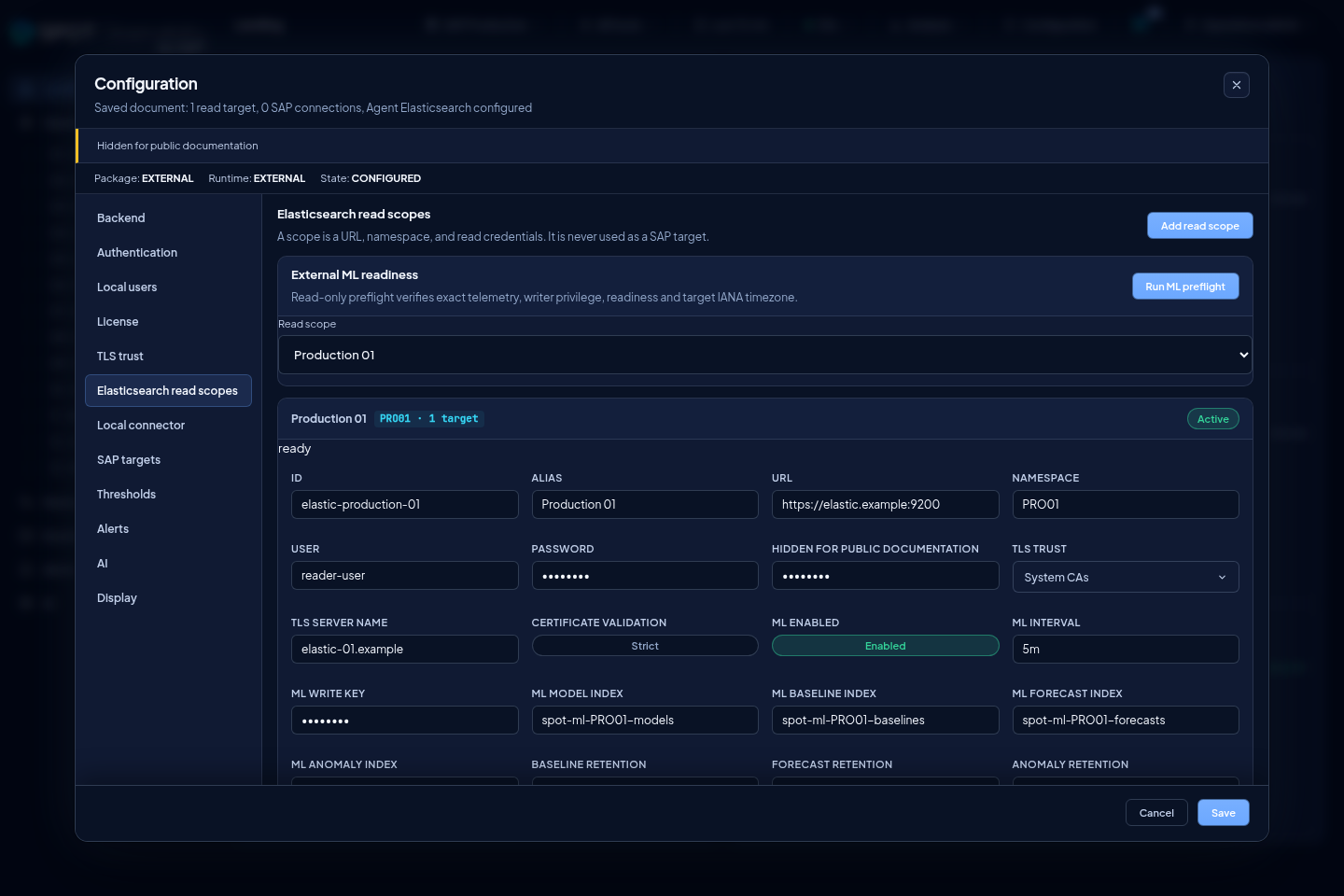Image resolution: width=1344 pixels, height=896 pixels.
Task: Select TLS trust in the sidebar
Action: coord(168,357)
